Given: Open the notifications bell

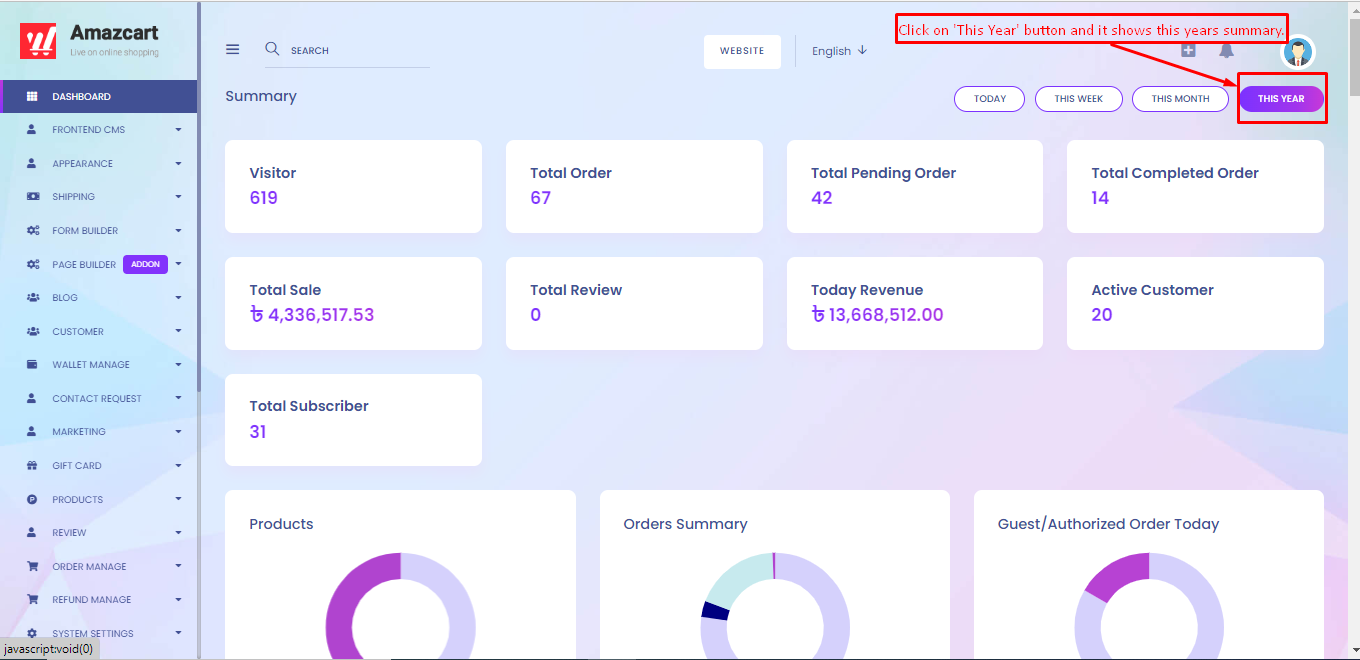Looking at the screenshot, I should [x=1226, y=50].
